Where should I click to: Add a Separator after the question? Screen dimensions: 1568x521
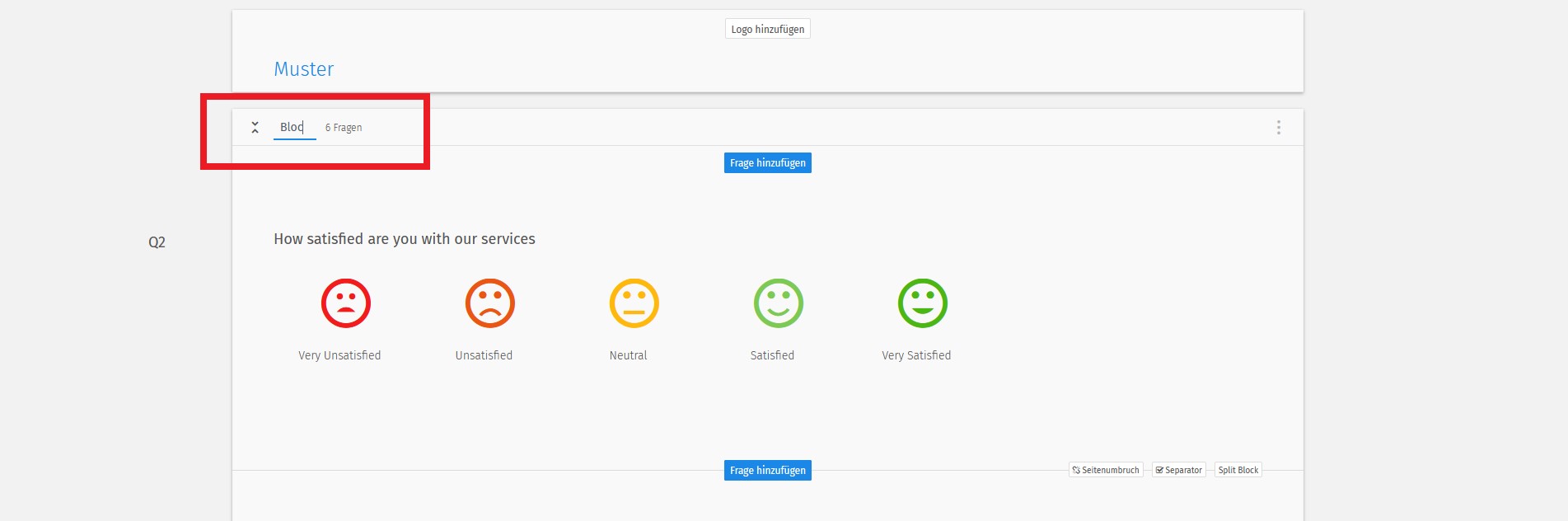[1179, 470]
